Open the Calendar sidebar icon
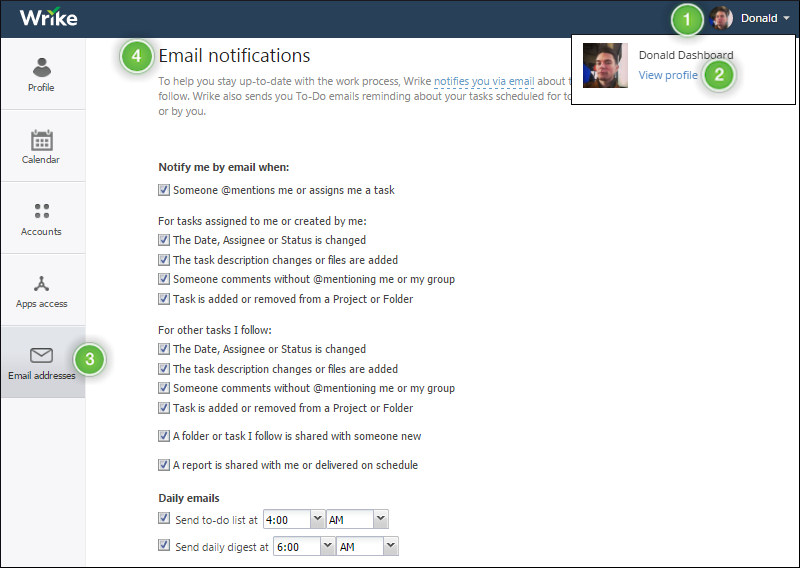This screenshot has width=800, height=568. [41, 140]
